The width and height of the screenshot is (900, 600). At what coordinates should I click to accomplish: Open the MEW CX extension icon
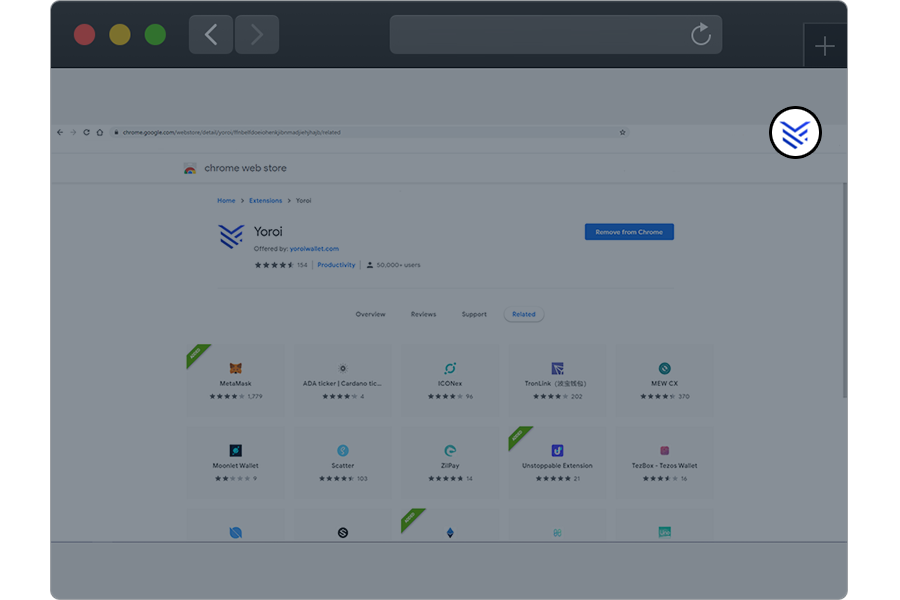[x=665, y=368]
